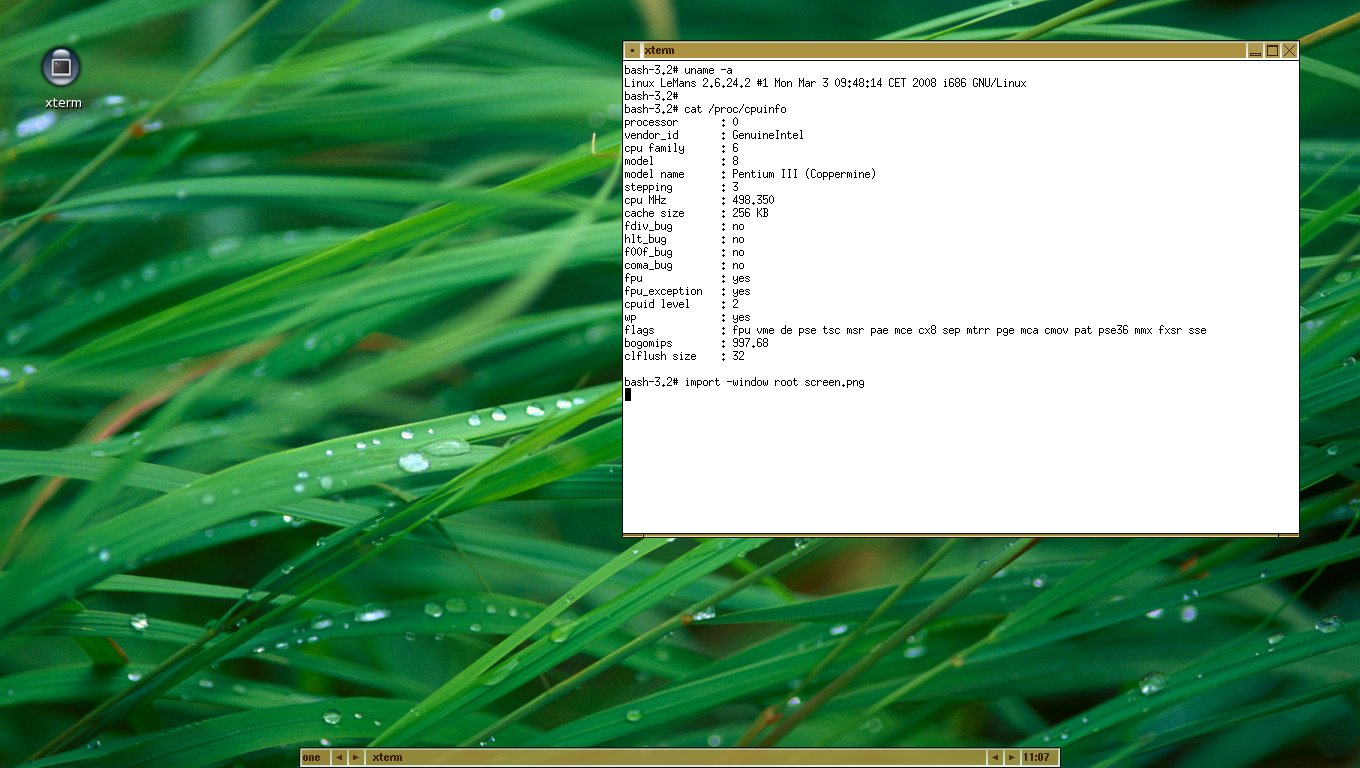Viewport: 1360px width, 768px height.
Task: Click the 11:07 clock in the toolbar
Action: click(1037, 757)
